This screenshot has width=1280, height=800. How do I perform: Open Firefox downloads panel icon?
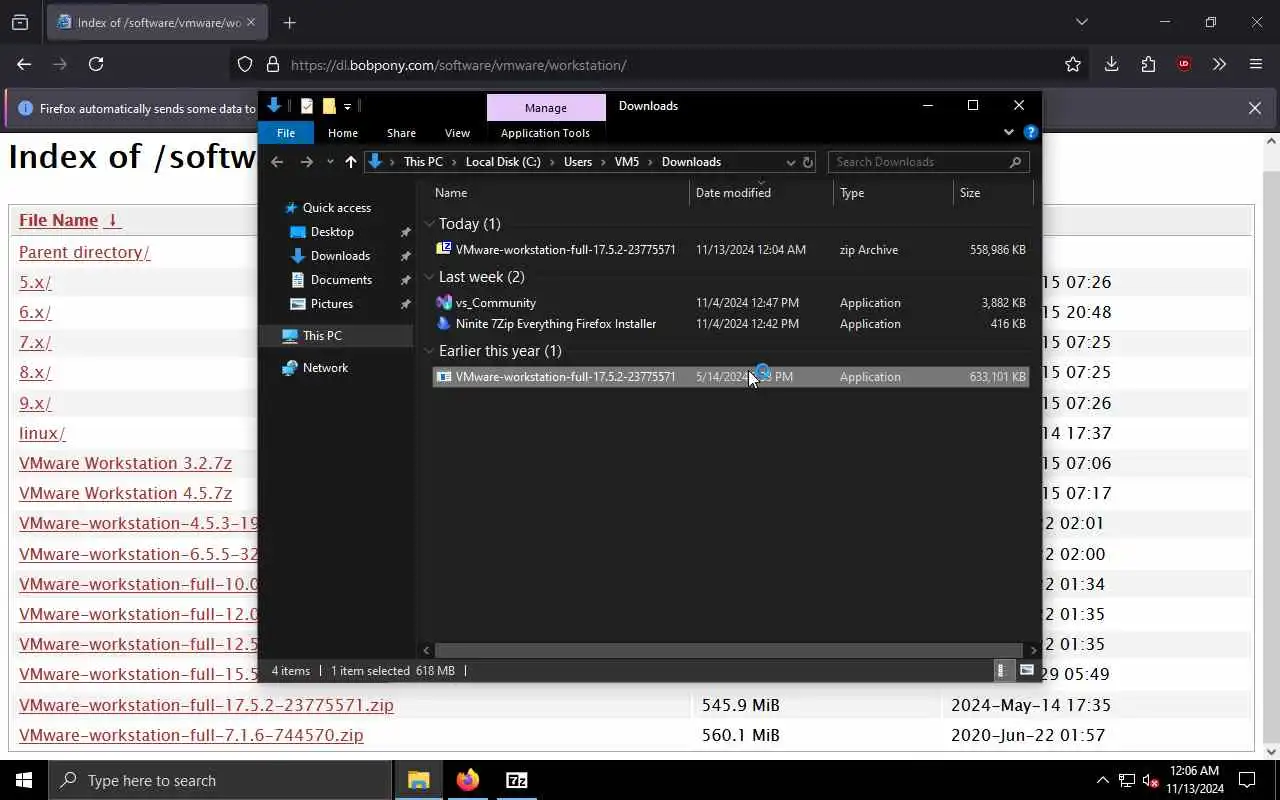(x=1111, y=64)
